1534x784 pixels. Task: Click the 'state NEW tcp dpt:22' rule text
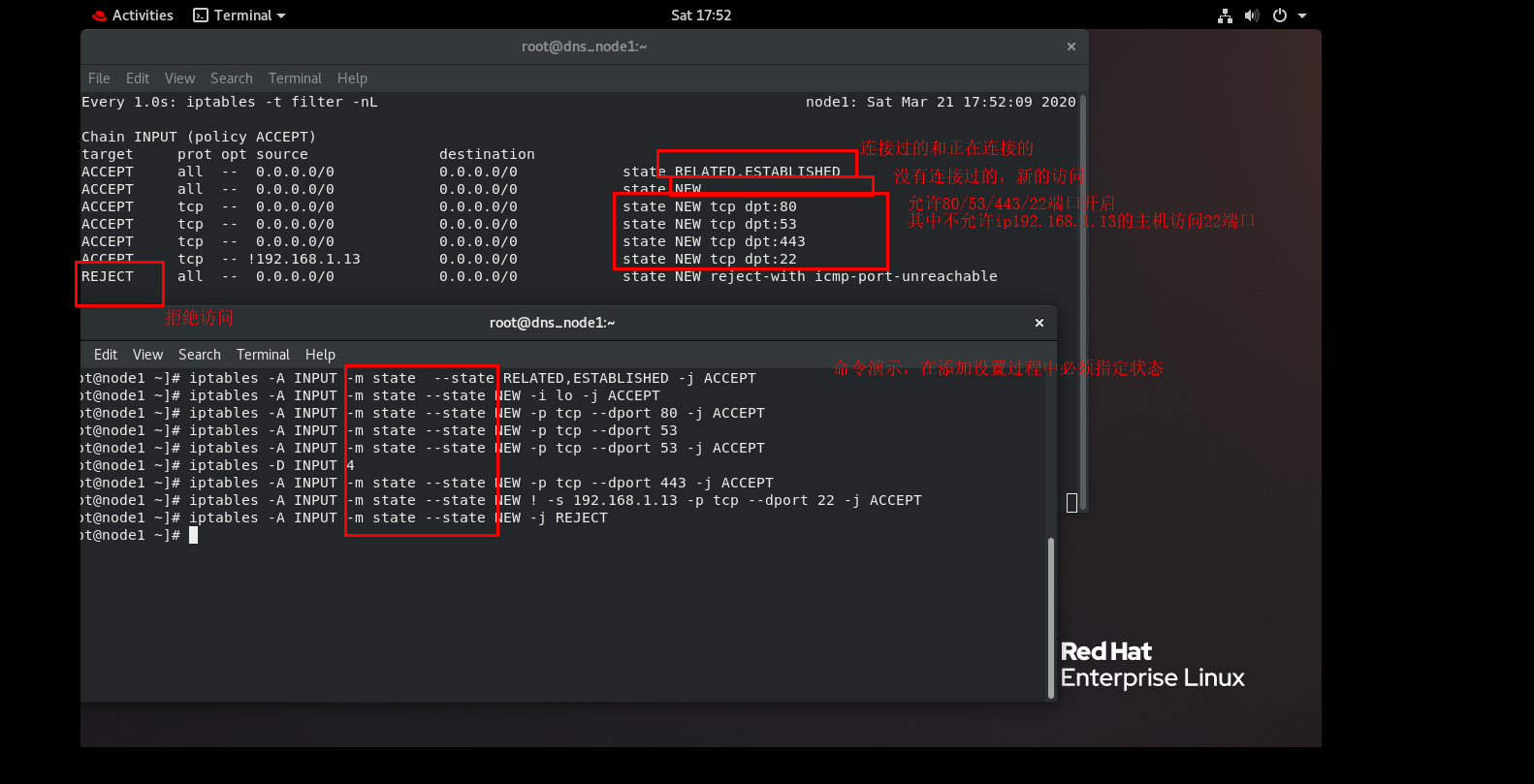[x=710, y=259]
